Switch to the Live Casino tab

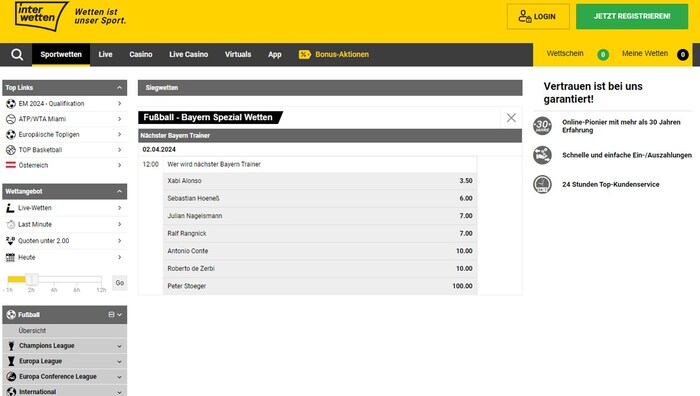(x=188, y=54)
